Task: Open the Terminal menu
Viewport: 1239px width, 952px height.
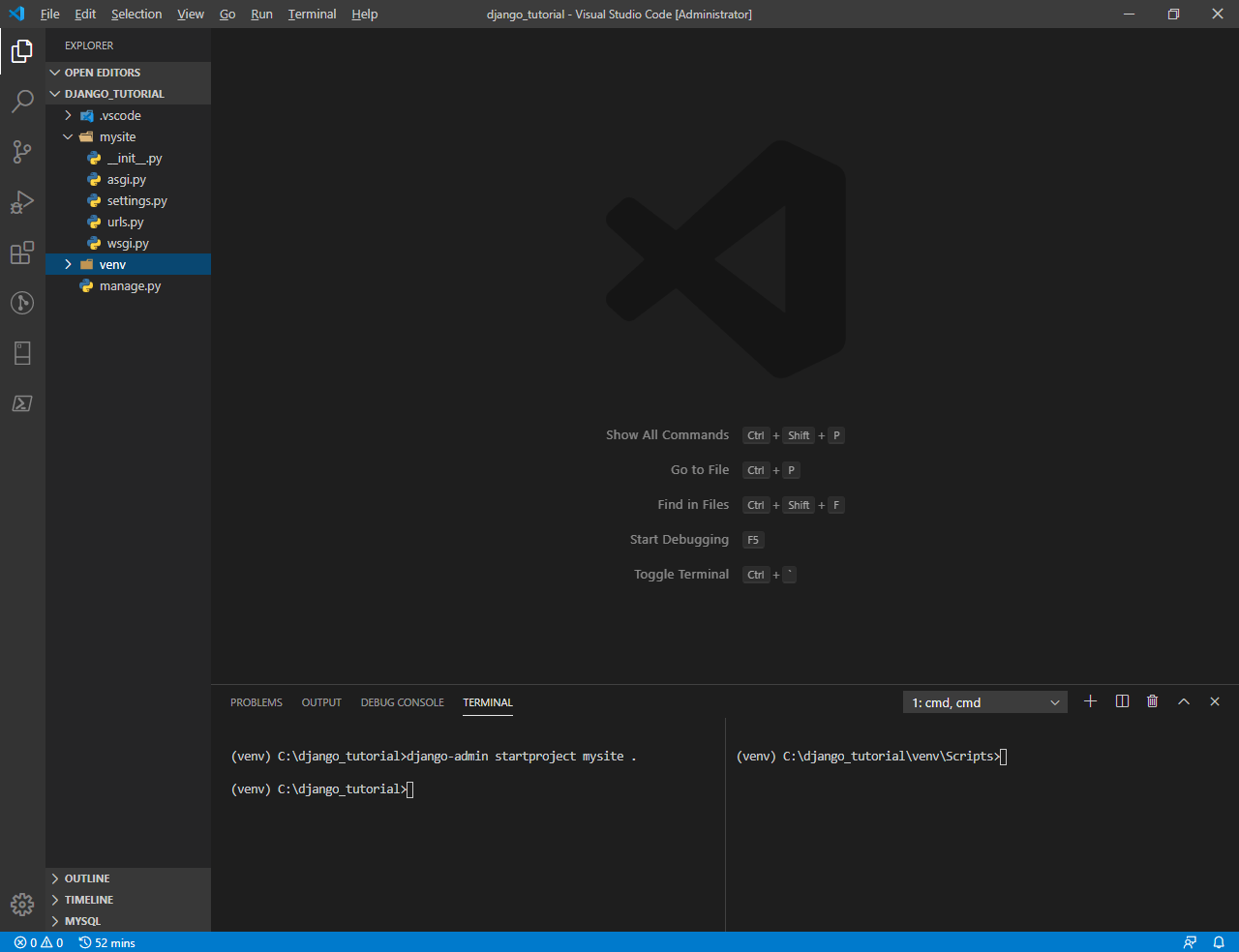Action: tap(312, 14)
